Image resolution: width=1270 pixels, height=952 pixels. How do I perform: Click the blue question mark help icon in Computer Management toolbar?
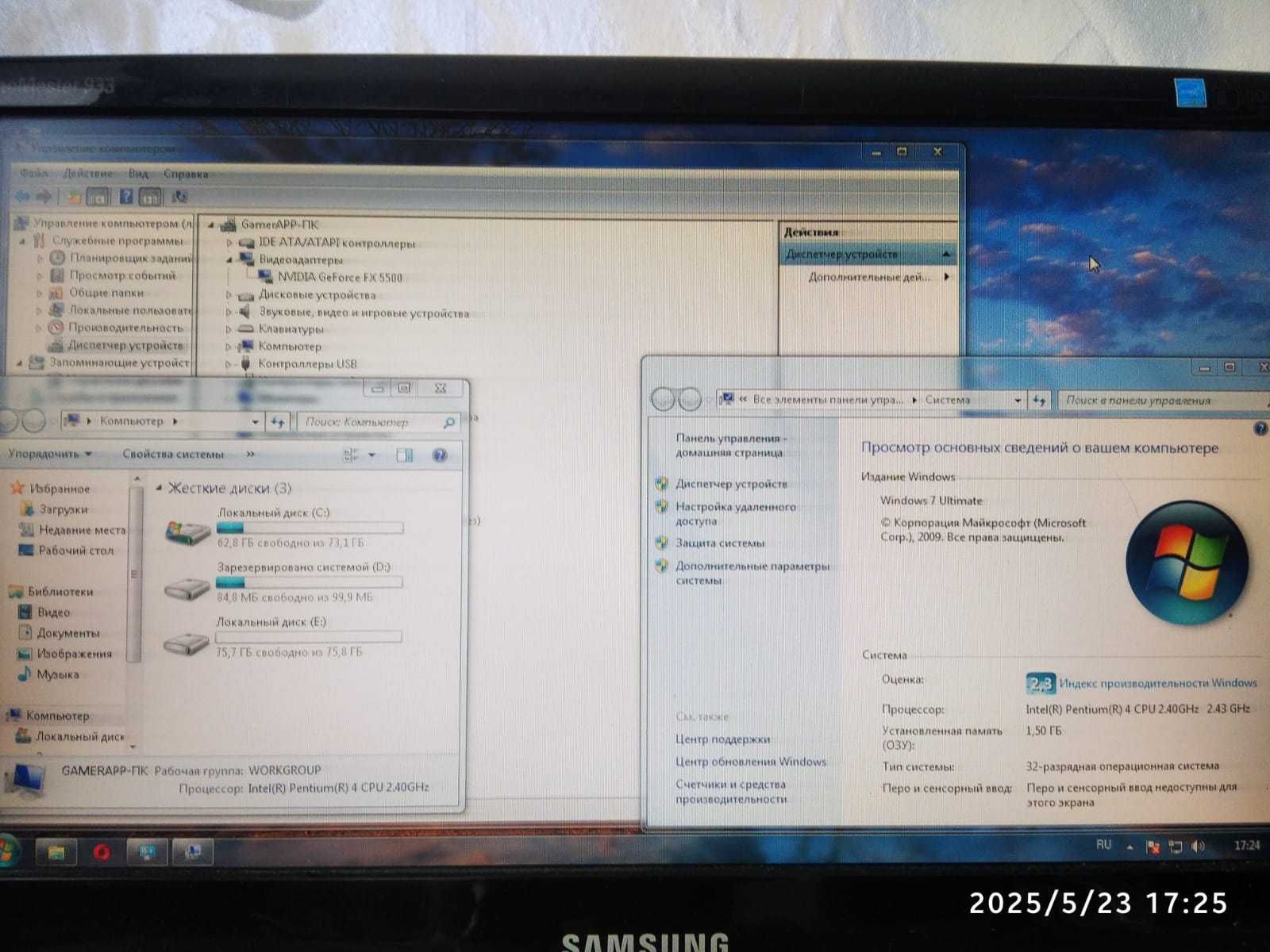point(126,196)
